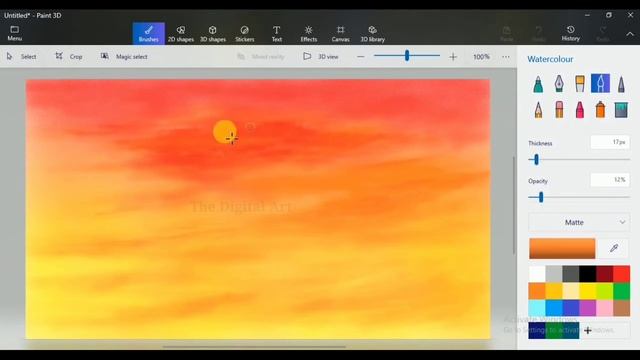
Task: Open the current orange colour picker
Action: point(562,249)
